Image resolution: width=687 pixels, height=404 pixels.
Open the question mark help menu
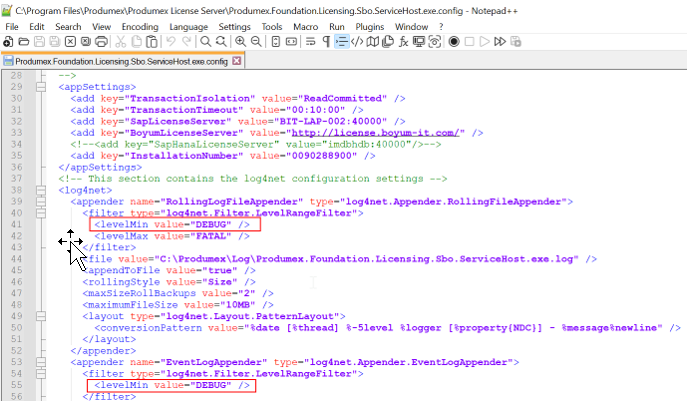pyautogui.click(x=441, y=27)
